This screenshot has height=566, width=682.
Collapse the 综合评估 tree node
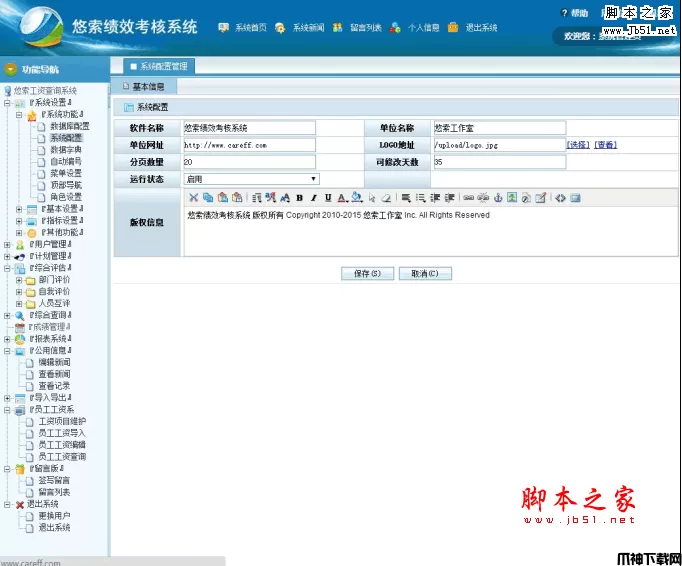pos(8,268)
